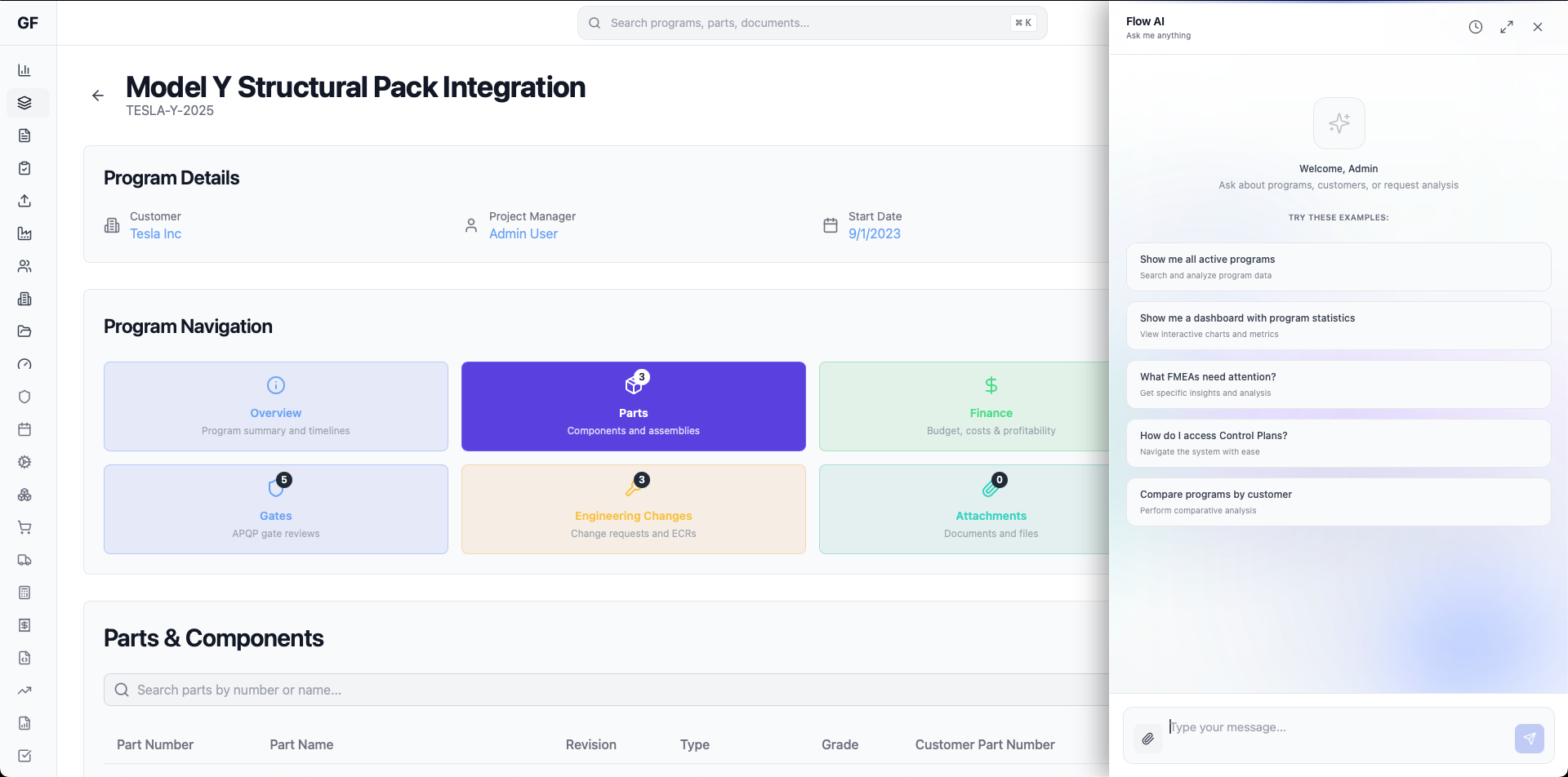Select the calendar icon in sidebar

tap(24, 429)
